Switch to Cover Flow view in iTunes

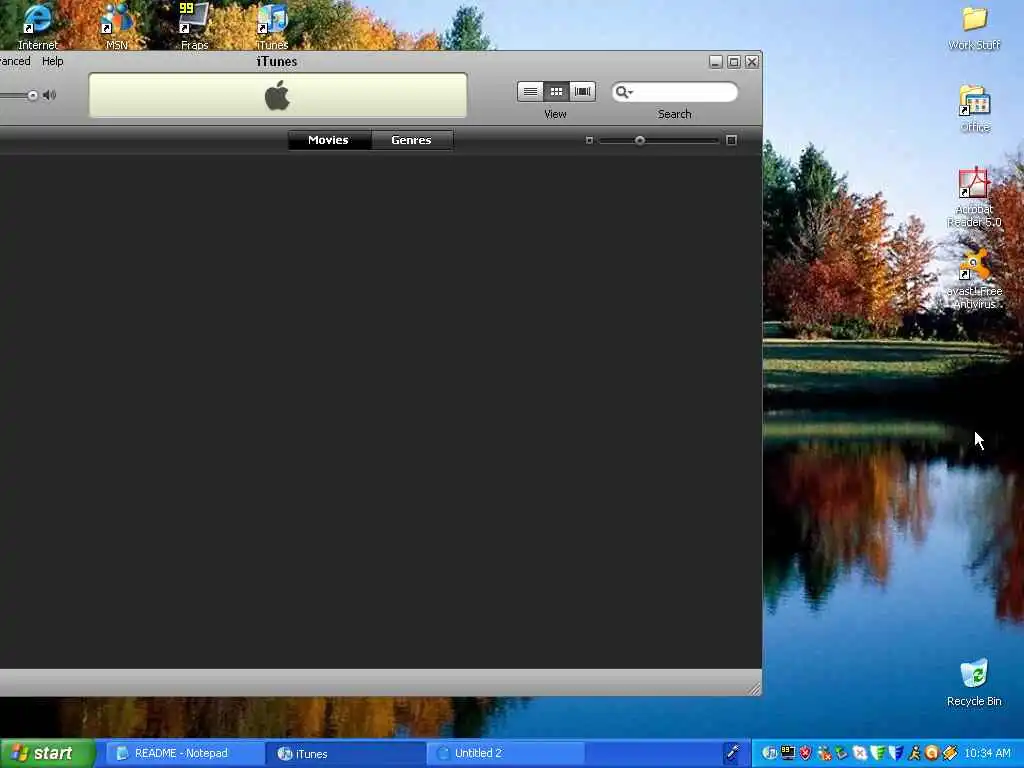tap(582, 91)
